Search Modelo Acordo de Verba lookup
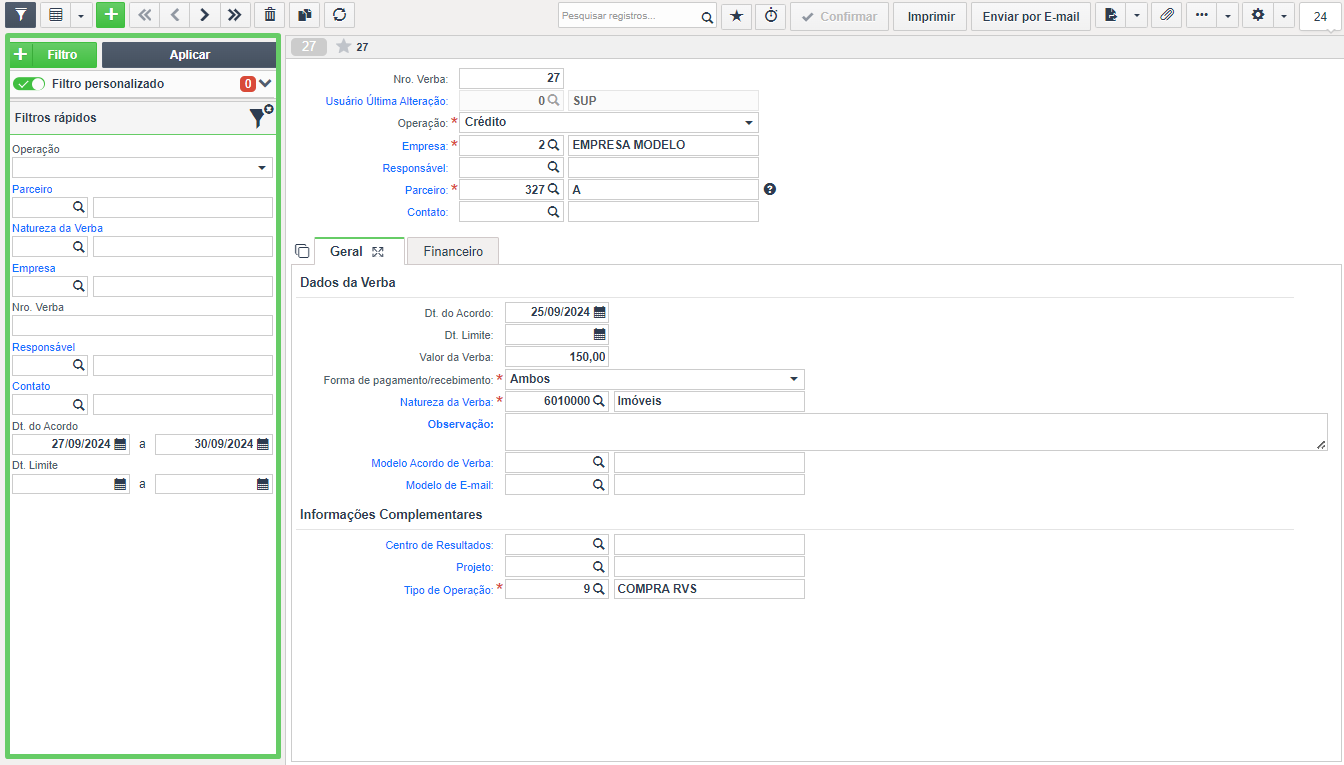 point(599,462)
